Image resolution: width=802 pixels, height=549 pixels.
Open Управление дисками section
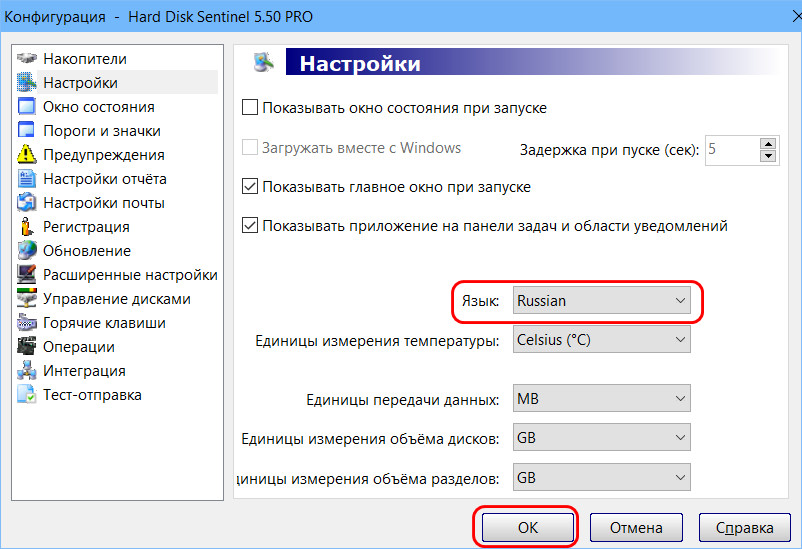117,299
